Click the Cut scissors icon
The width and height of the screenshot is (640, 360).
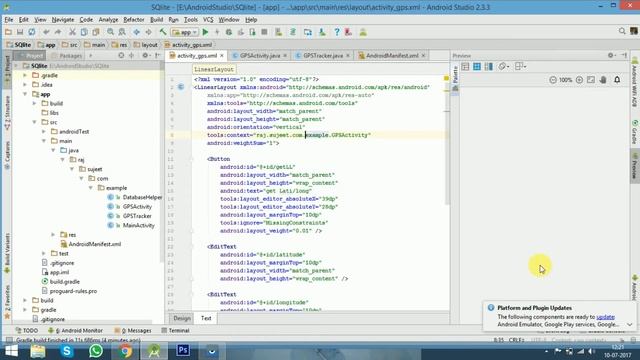(72, 32)
